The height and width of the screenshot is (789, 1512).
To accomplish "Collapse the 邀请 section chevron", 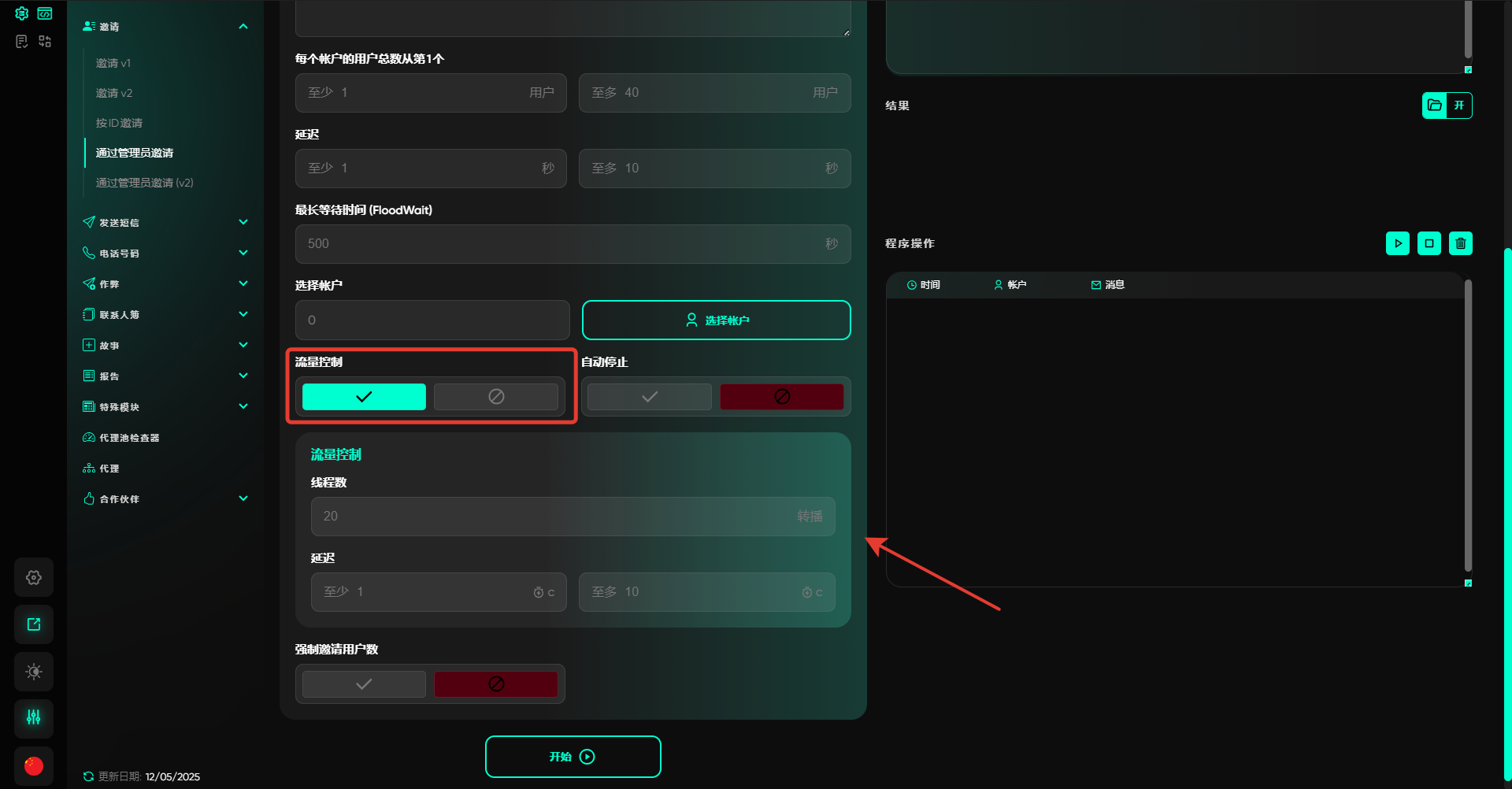I will (x=243, y=27).
